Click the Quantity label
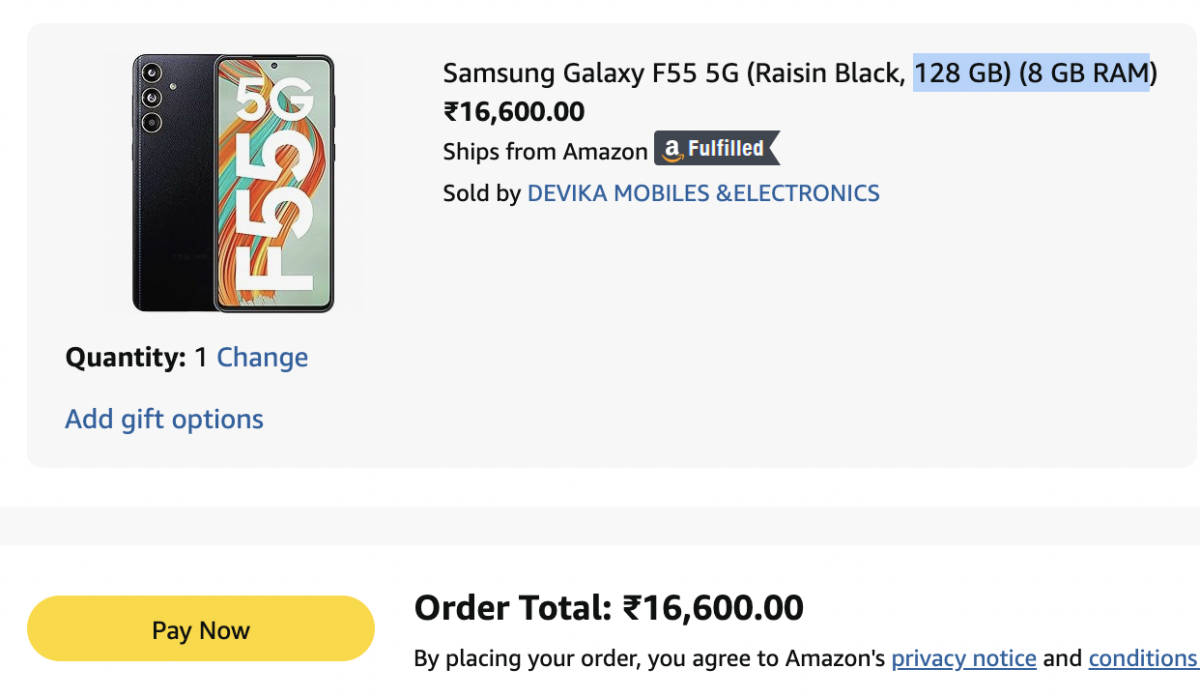The width and height of the screenshot is (1200, 698). (126, 357)
